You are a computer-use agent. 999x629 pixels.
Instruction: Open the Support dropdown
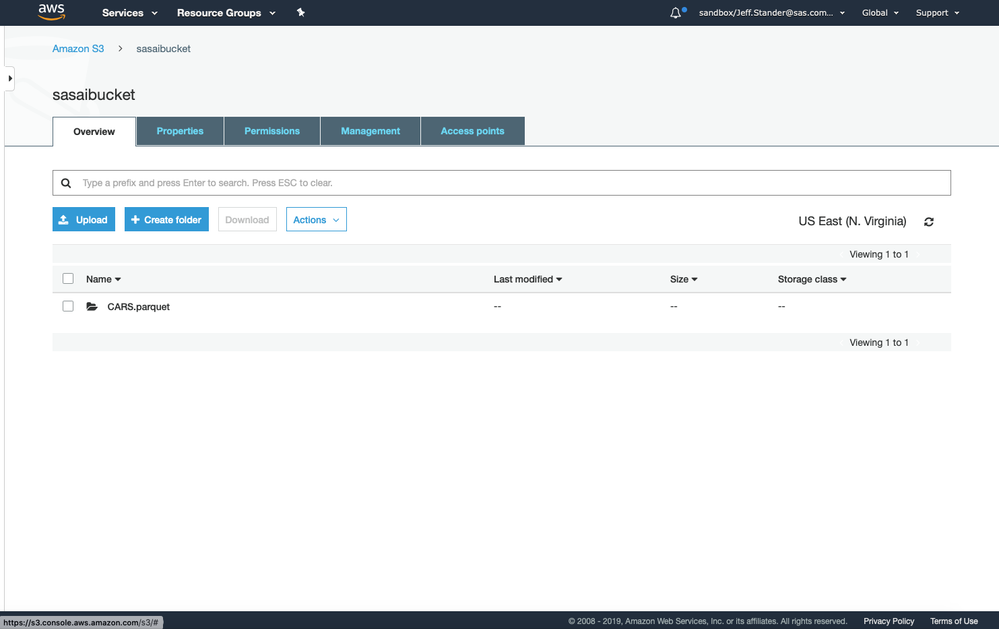(937, 13)
